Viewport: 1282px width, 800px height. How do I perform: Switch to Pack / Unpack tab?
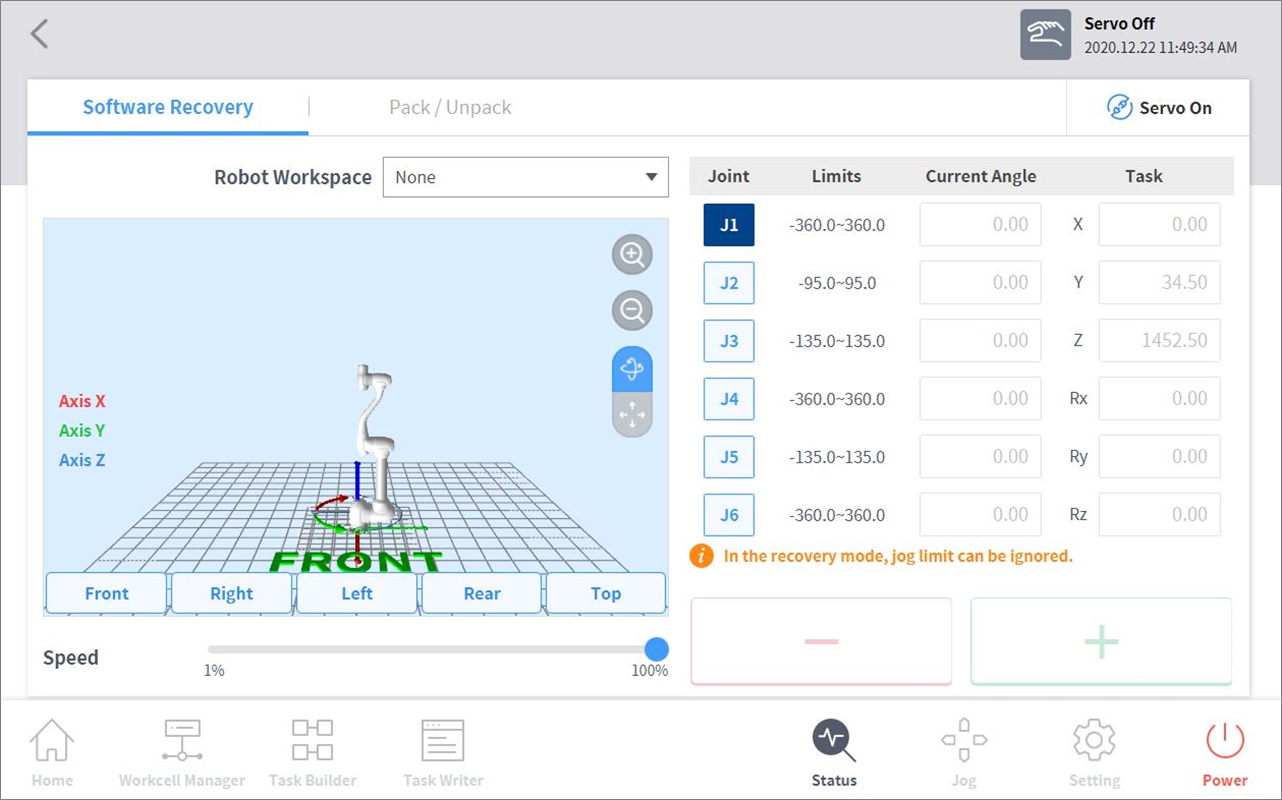(x=450, y=108)
